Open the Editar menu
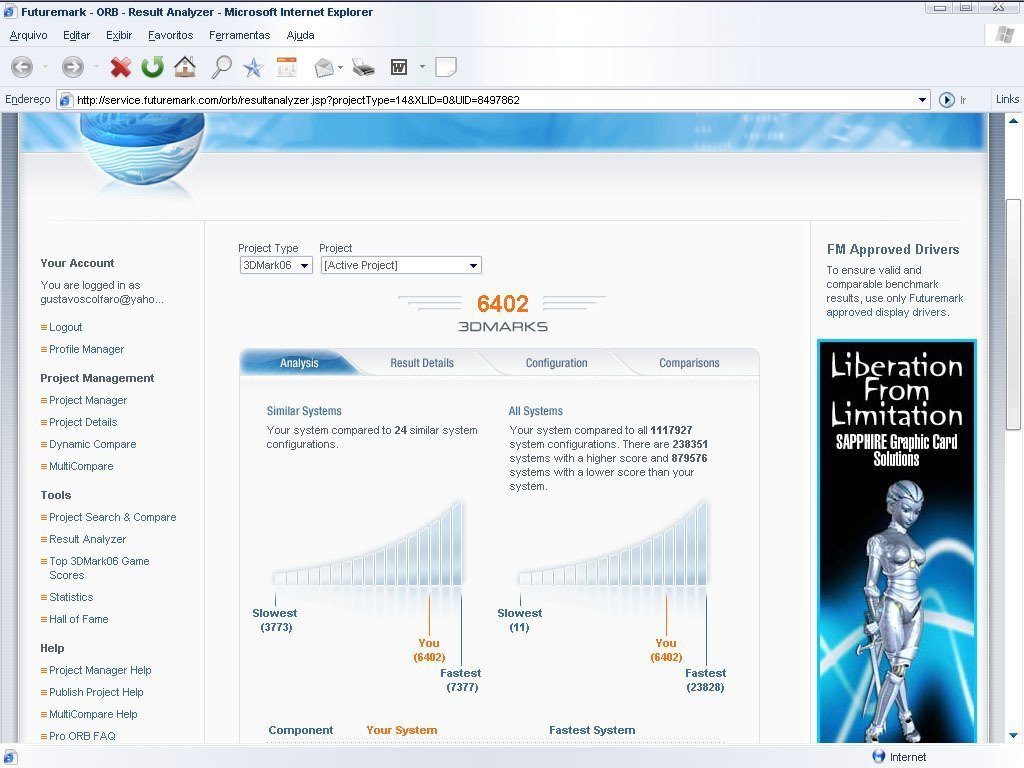1024x768 pixels. coord(76,35)
